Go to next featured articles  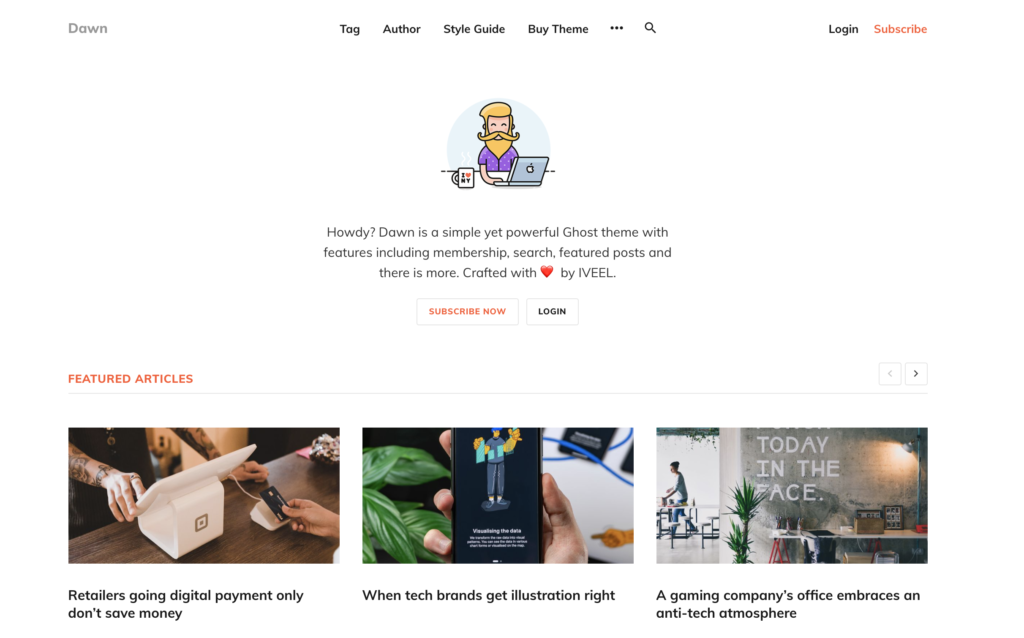pyautogui.click(x=916, y=374)
